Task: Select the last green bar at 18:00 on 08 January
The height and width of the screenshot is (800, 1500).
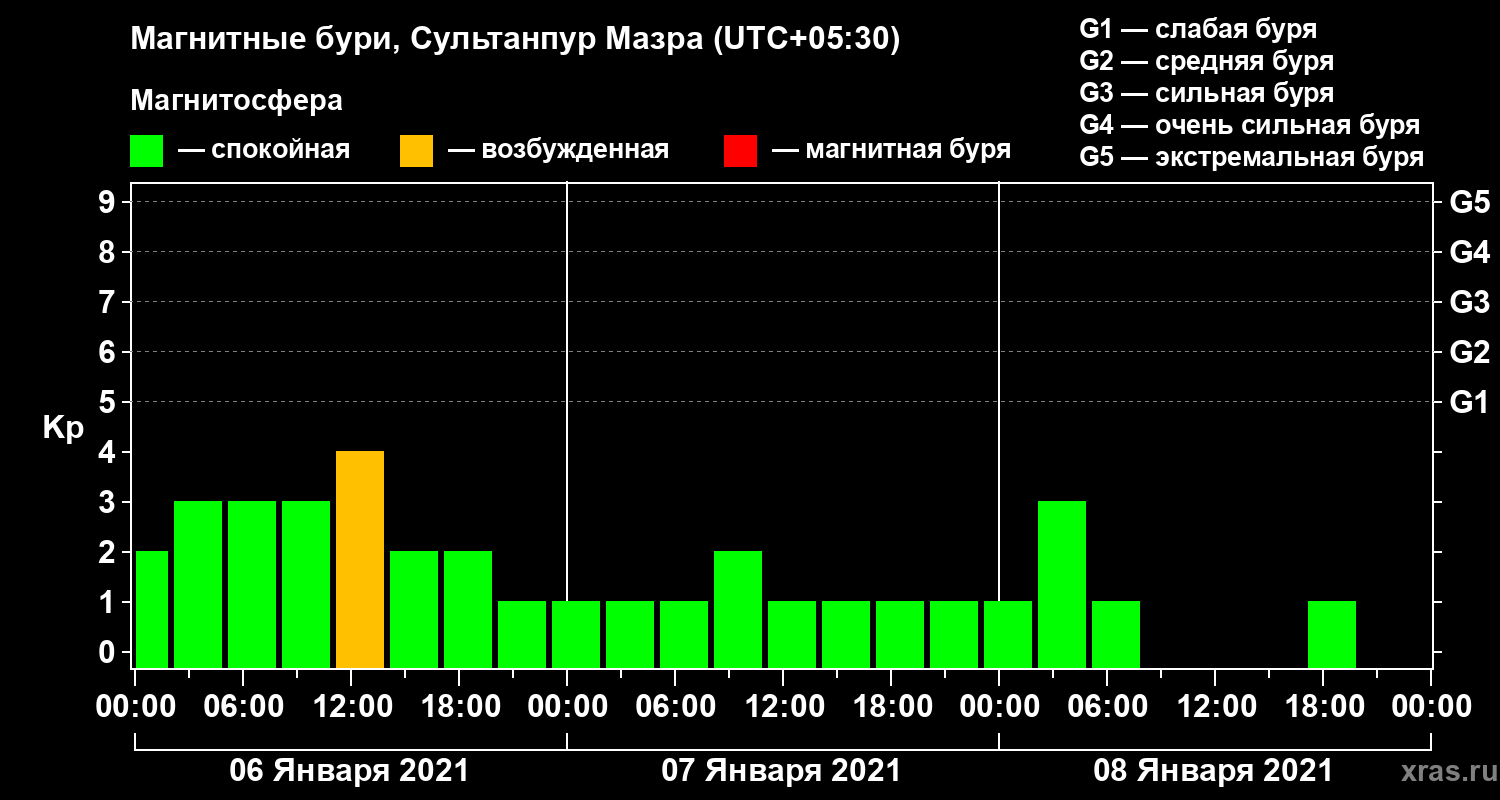Action: 1332,635
